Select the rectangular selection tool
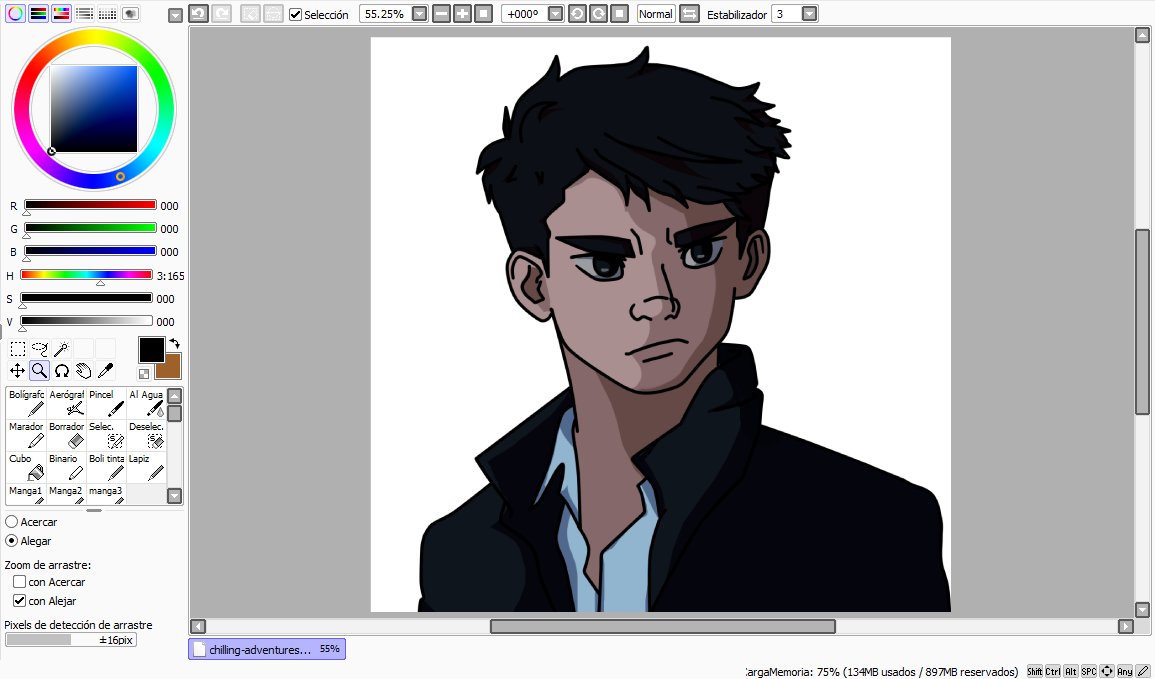This screenshot has width=1155, height=679. click(18, 348)
